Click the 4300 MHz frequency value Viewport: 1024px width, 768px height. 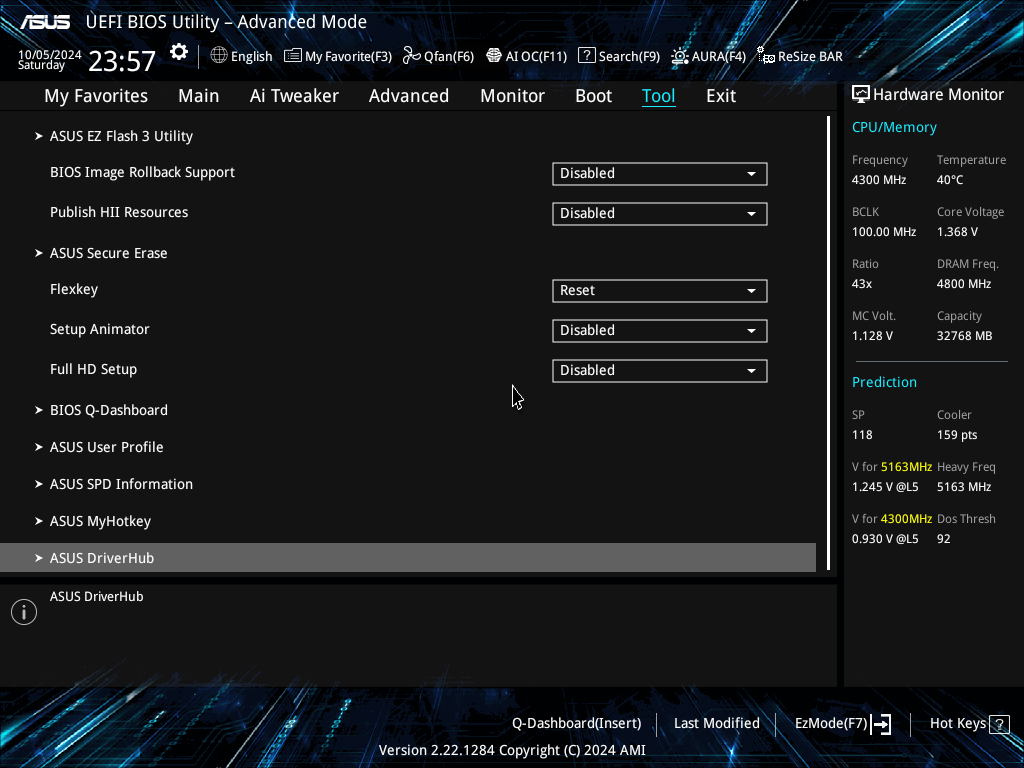tap(879, 180)
